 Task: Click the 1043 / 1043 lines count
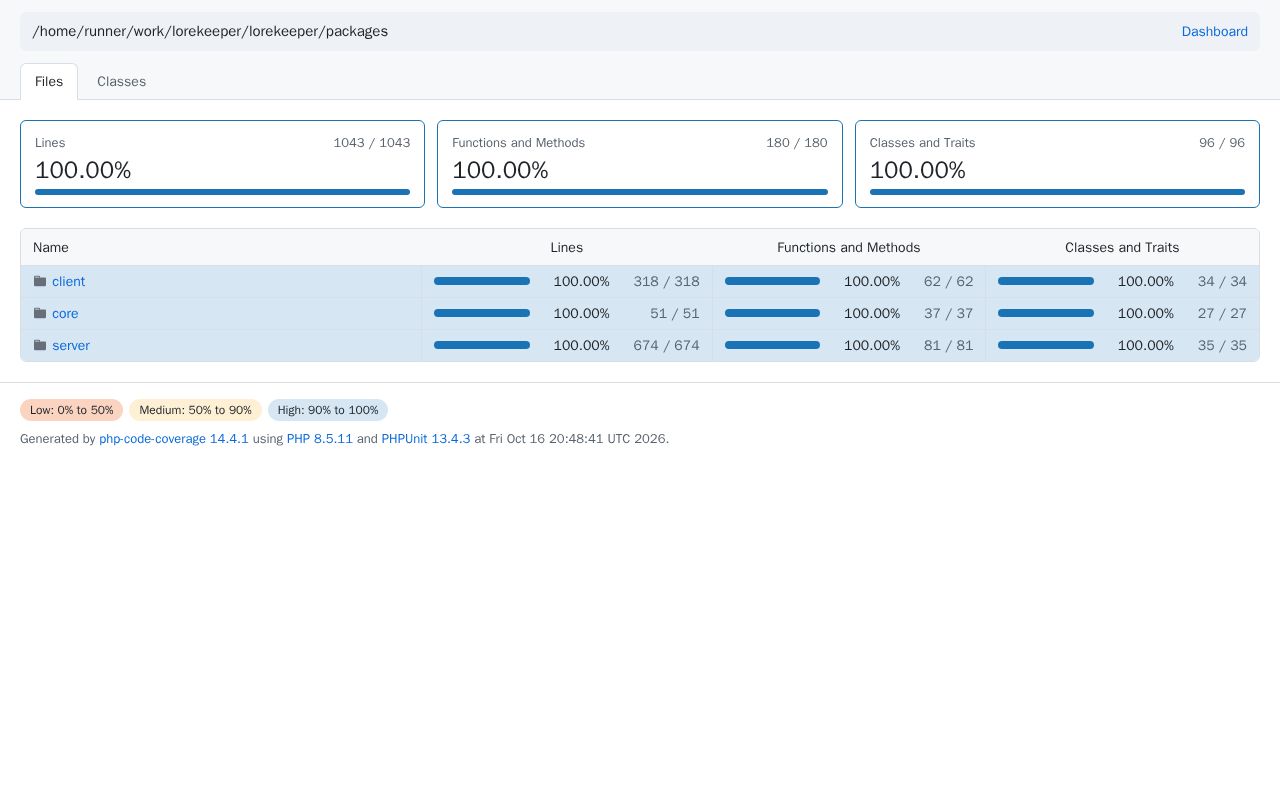[372, 143]
